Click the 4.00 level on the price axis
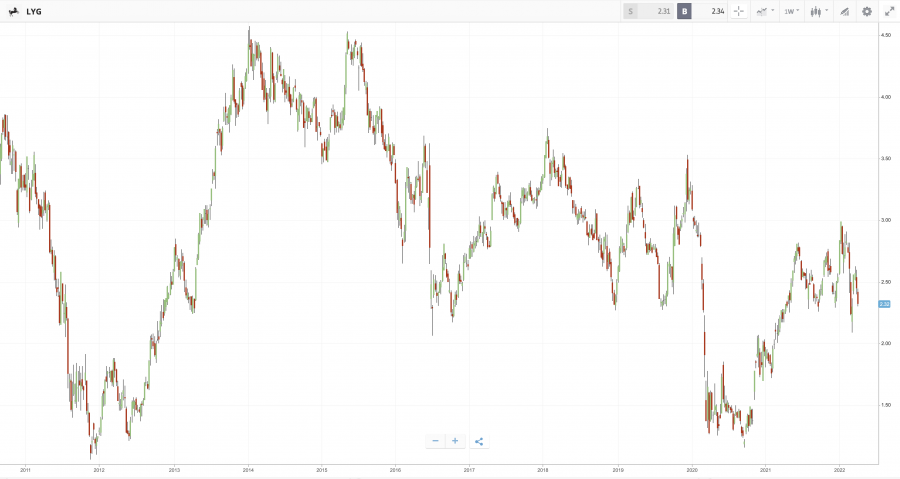900x479 pixels. pyautogui.click(x=885, y=97)
